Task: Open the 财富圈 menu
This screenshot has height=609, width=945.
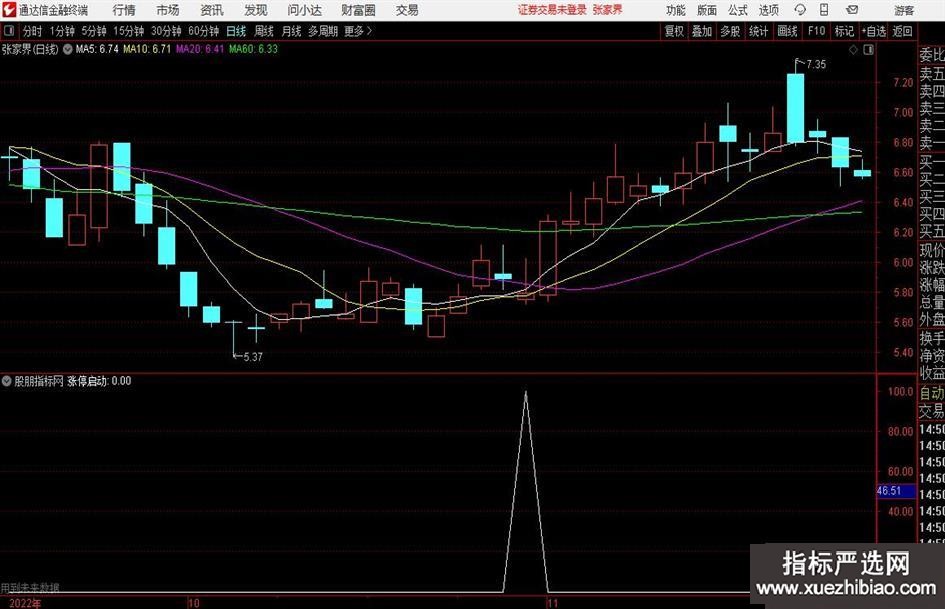Action: coord(358,10)
